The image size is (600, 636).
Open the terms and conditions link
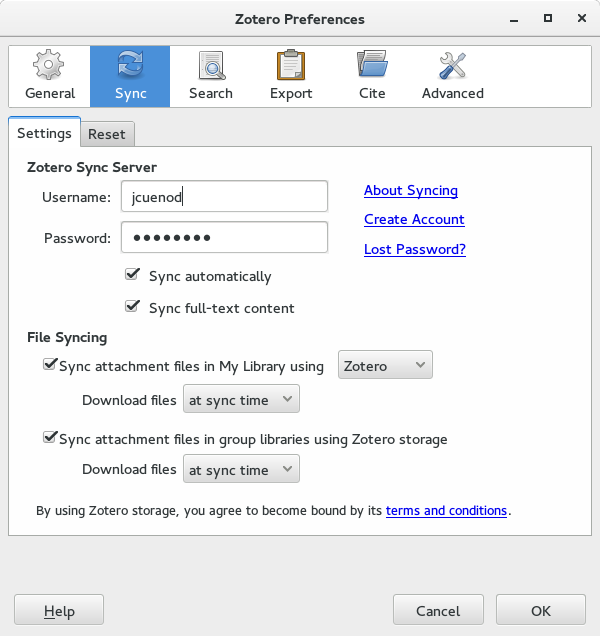(446, 510)
